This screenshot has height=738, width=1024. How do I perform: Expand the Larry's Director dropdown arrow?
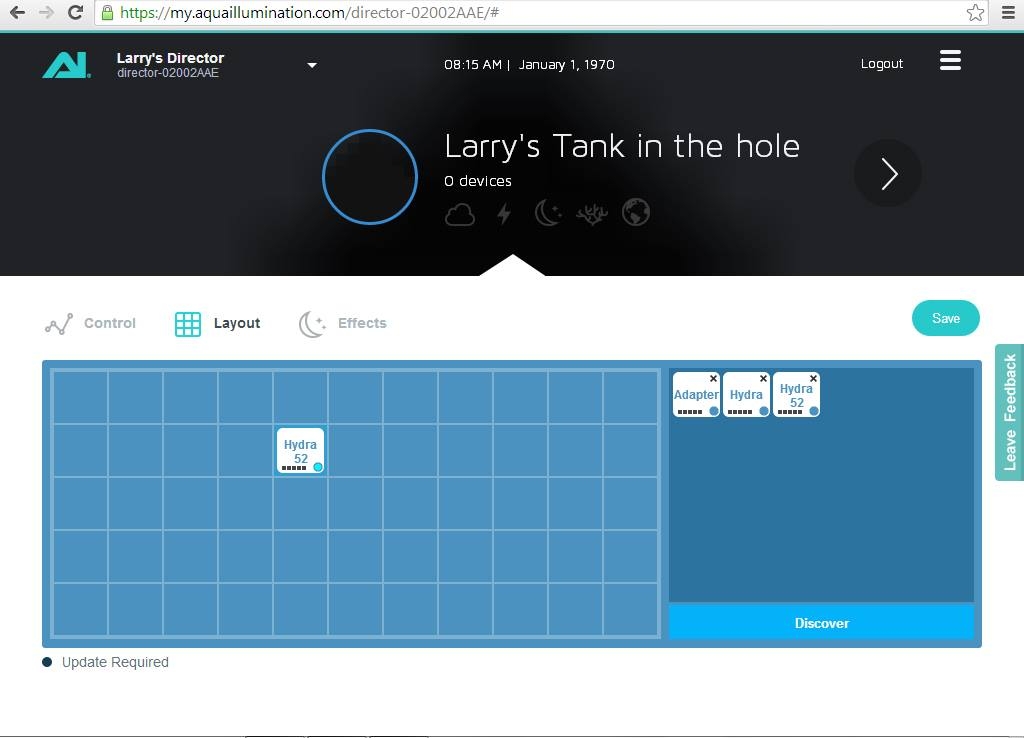coord(312,65)
